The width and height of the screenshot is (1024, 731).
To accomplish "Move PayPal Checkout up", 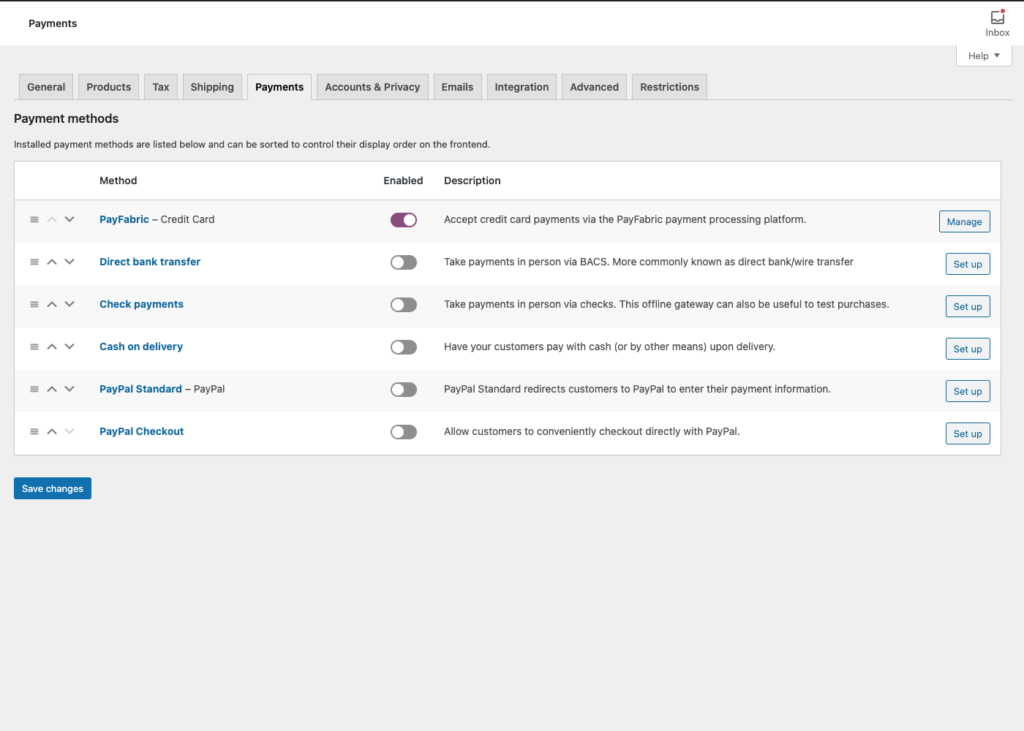I will (x=52, y=432).
